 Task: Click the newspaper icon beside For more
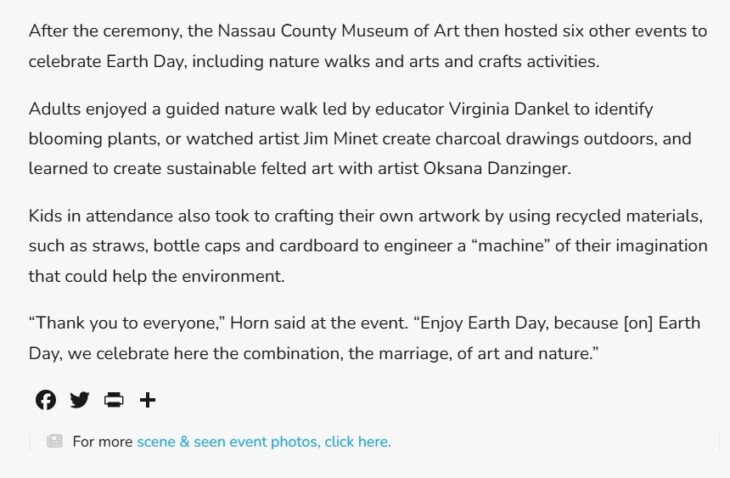[54, 441]
